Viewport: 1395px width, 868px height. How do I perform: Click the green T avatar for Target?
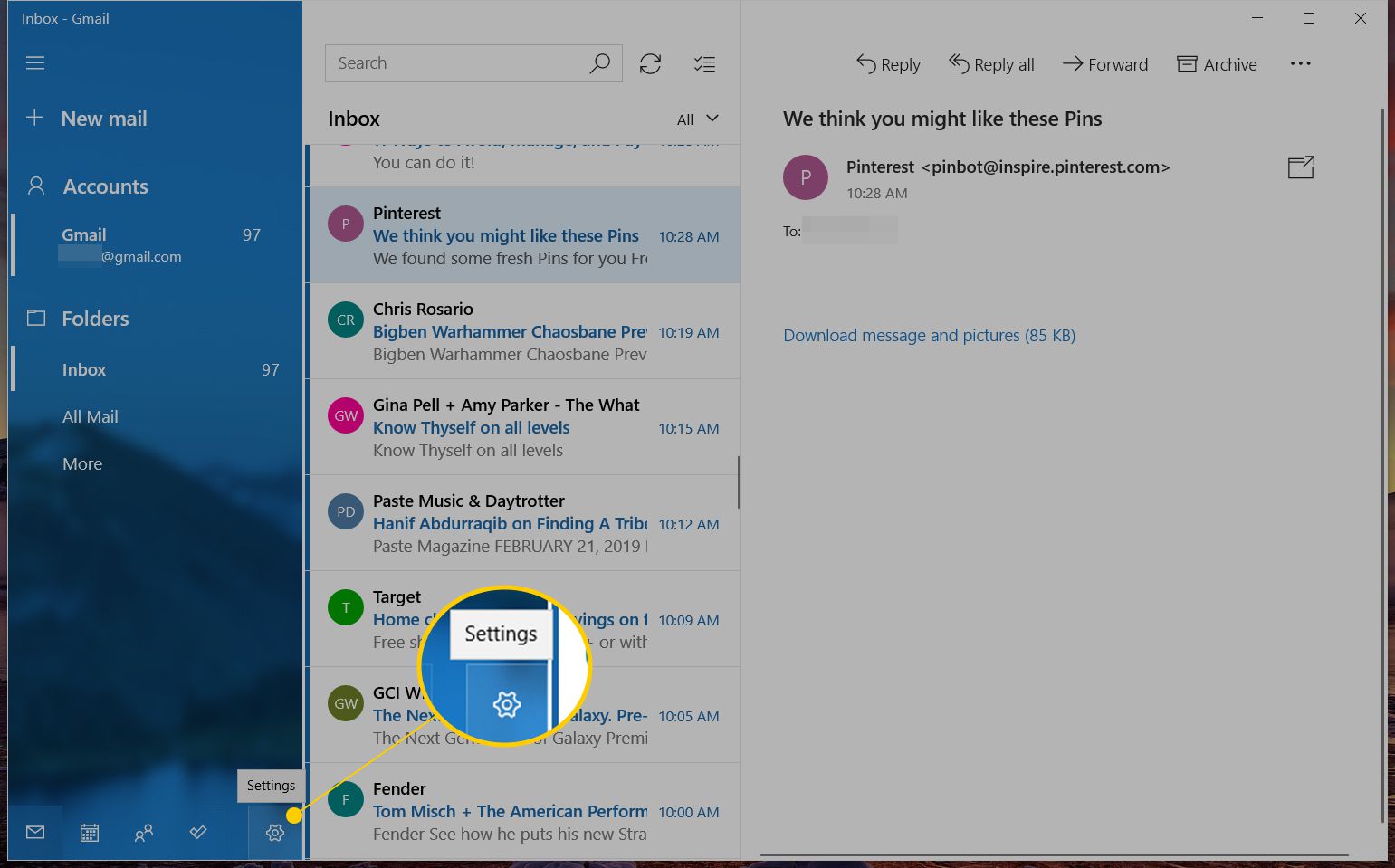346,607
